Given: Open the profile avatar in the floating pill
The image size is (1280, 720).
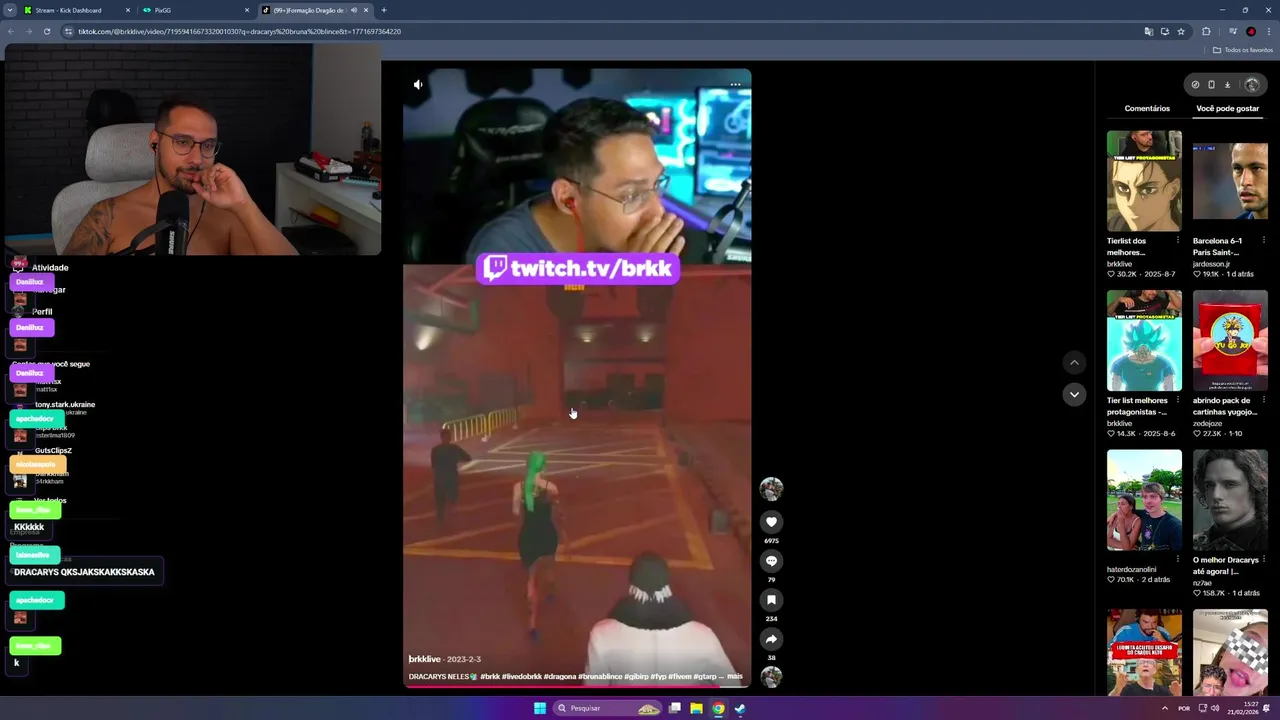Looking at the screenshot, I should (x=1251, y=85).
